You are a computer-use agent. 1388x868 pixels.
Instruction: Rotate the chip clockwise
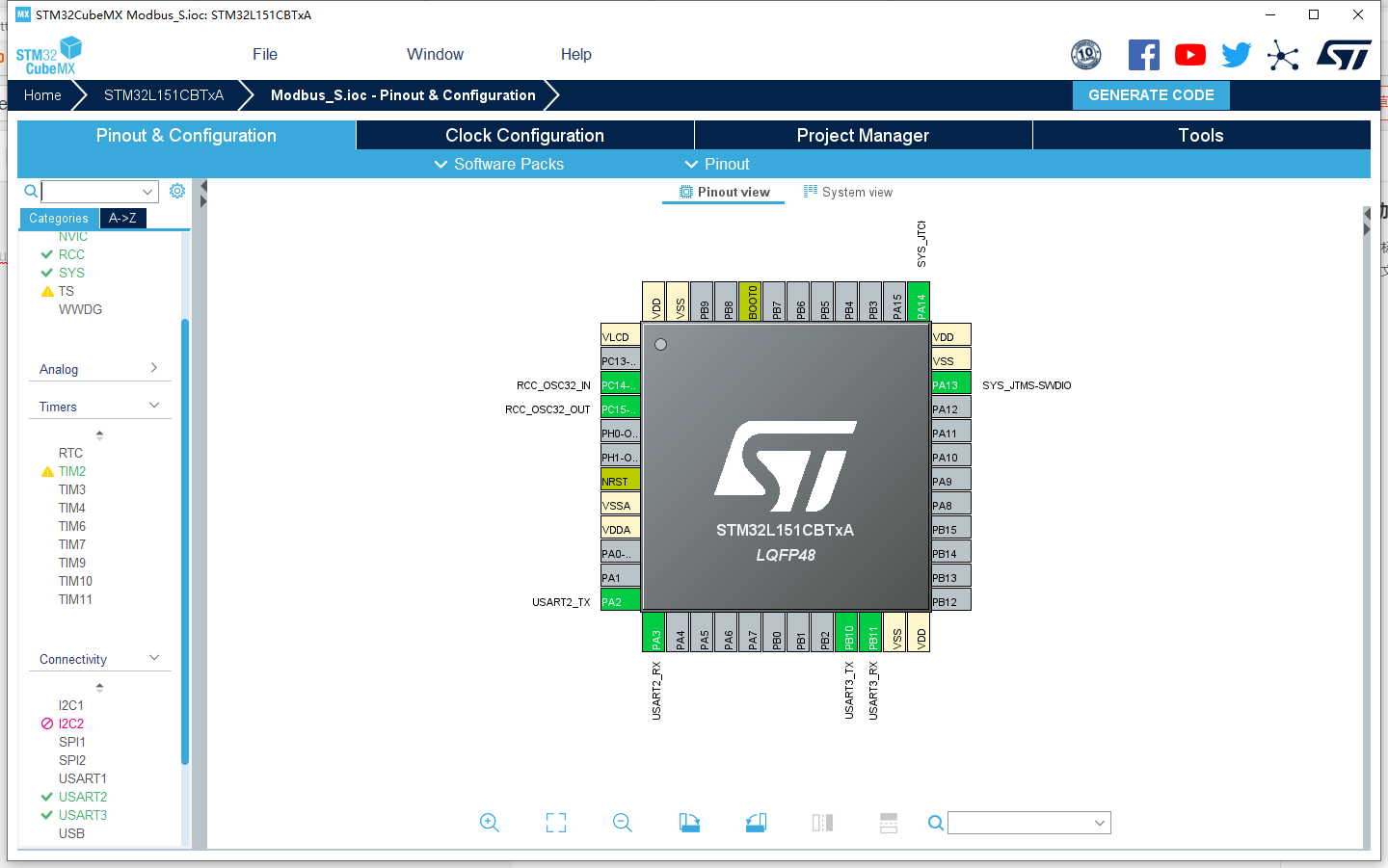coord(689,823)
